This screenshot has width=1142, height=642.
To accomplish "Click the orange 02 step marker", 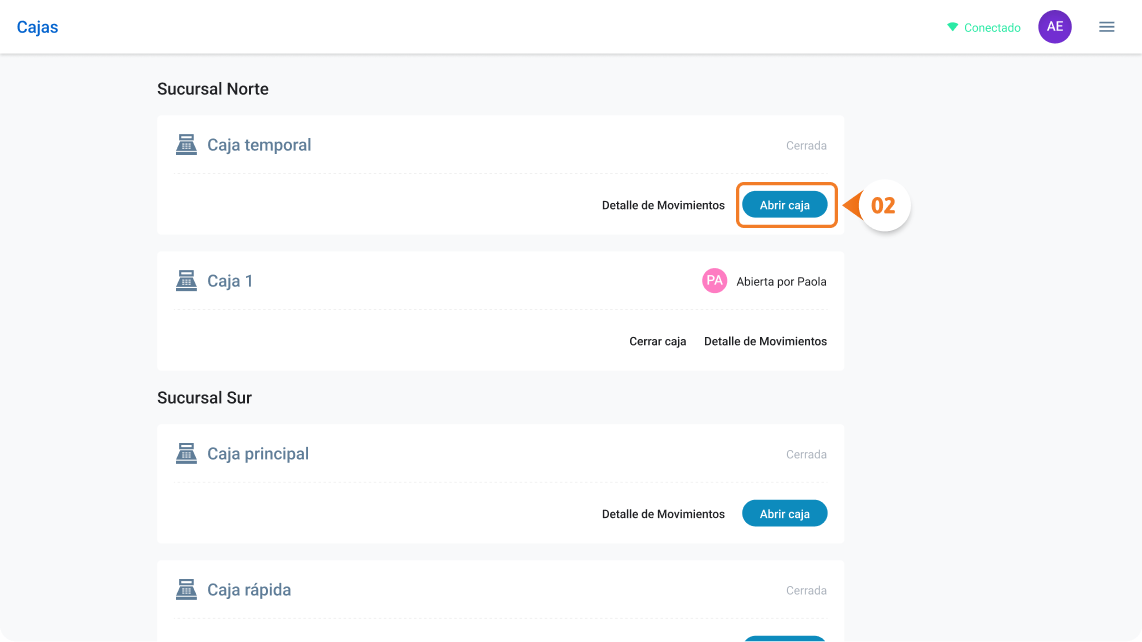I will (x=883, y=205).
